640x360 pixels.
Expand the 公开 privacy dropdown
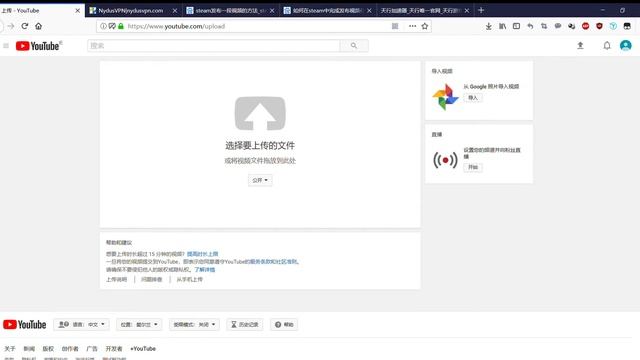pyautogui.click(x=260, y=180)
